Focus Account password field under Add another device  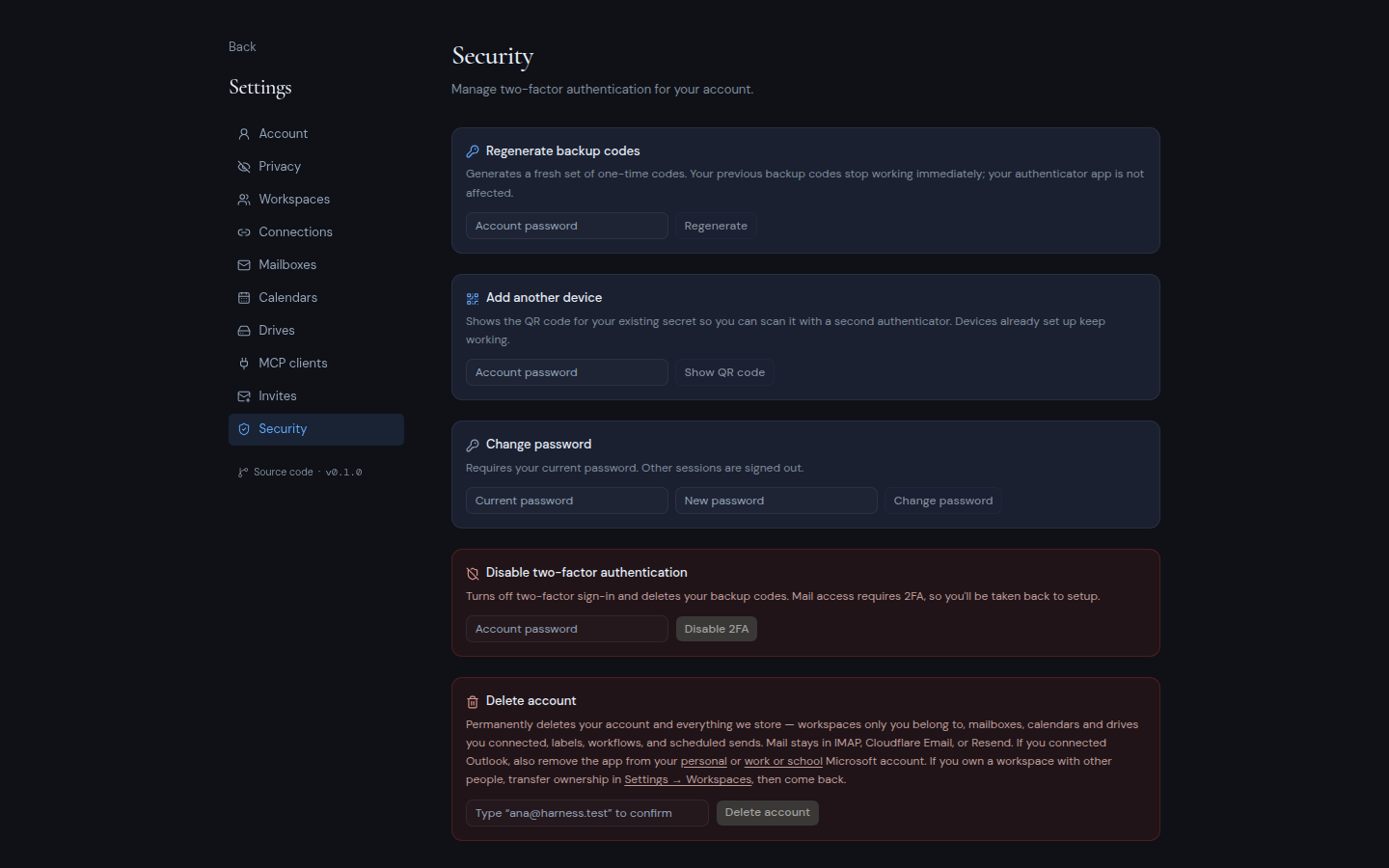coord(567,372)
